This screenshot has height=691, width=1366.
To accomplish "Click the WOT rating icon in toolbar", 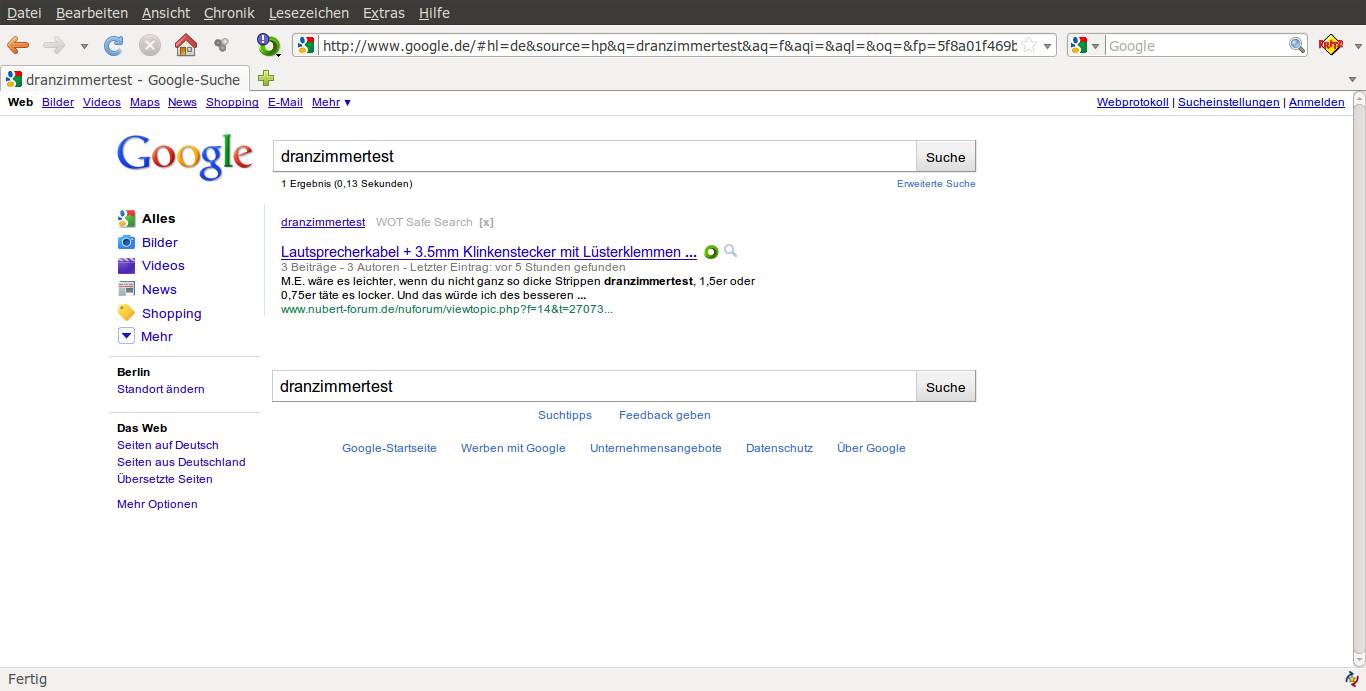I will (269, 45).
